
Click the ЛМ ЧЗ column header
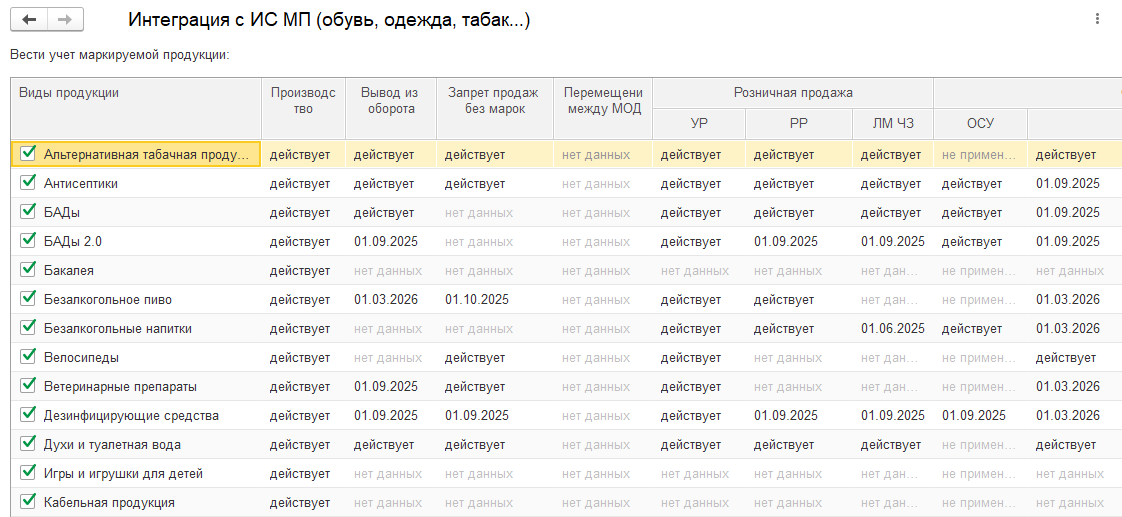click(x=892, y=123)
